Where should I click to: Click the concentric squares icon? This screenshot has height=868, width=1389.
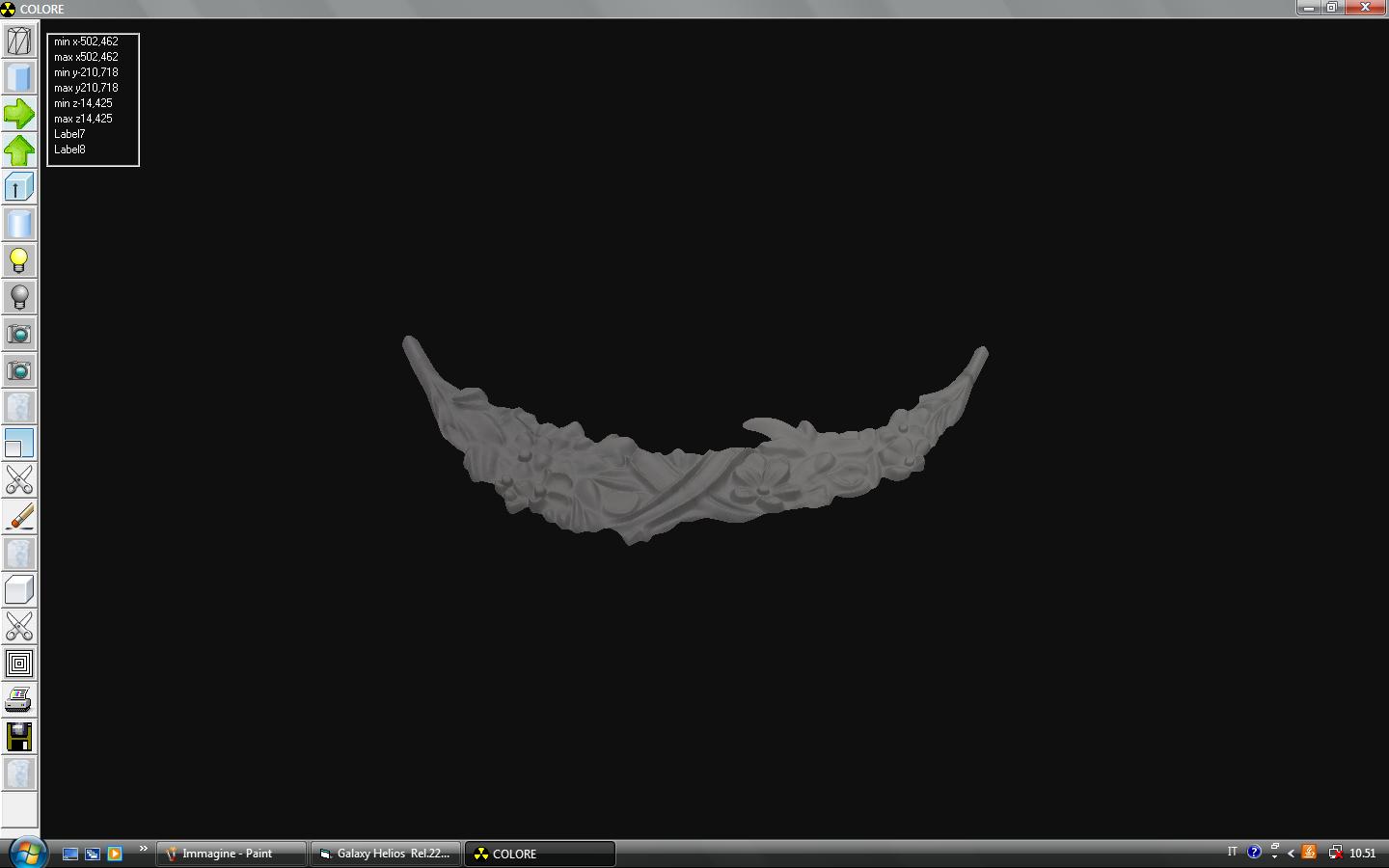click(x=19, y=664)
